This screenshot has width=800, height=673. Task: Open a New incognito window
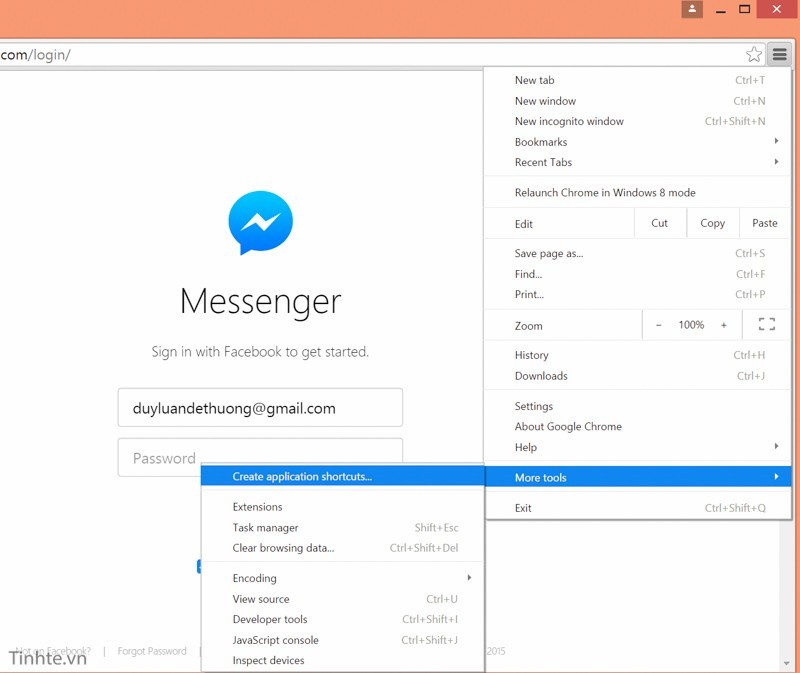tap(638, 121)
